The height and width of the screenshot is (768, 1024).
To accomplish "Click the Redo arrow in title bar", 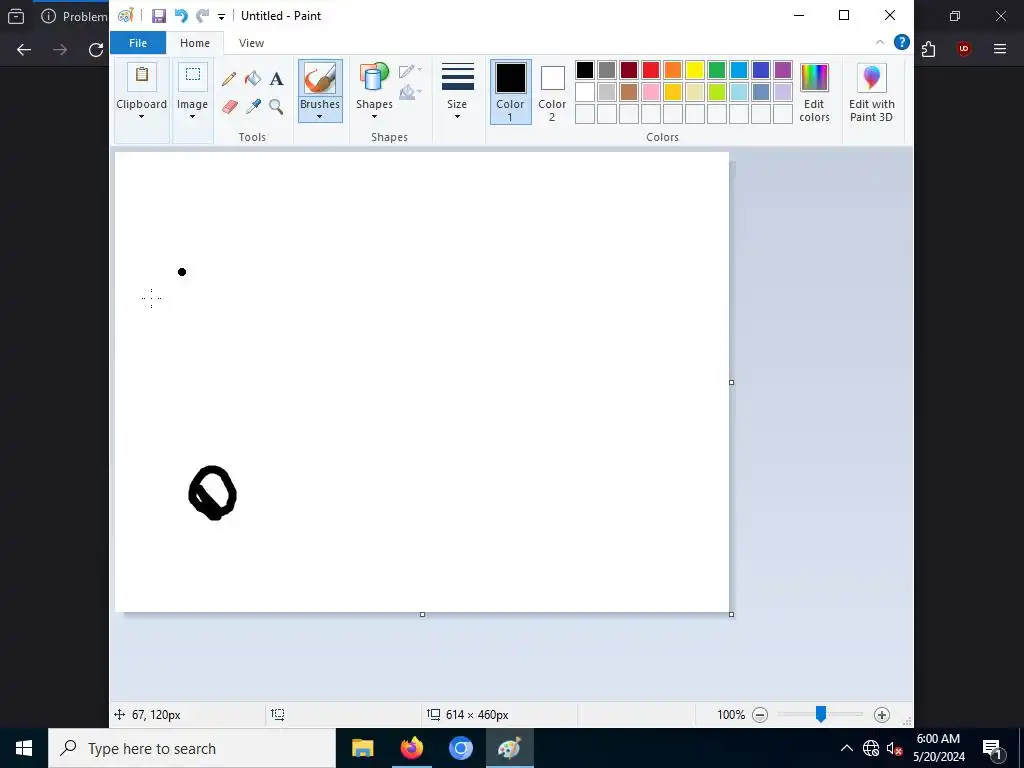I will coord(203,16).
